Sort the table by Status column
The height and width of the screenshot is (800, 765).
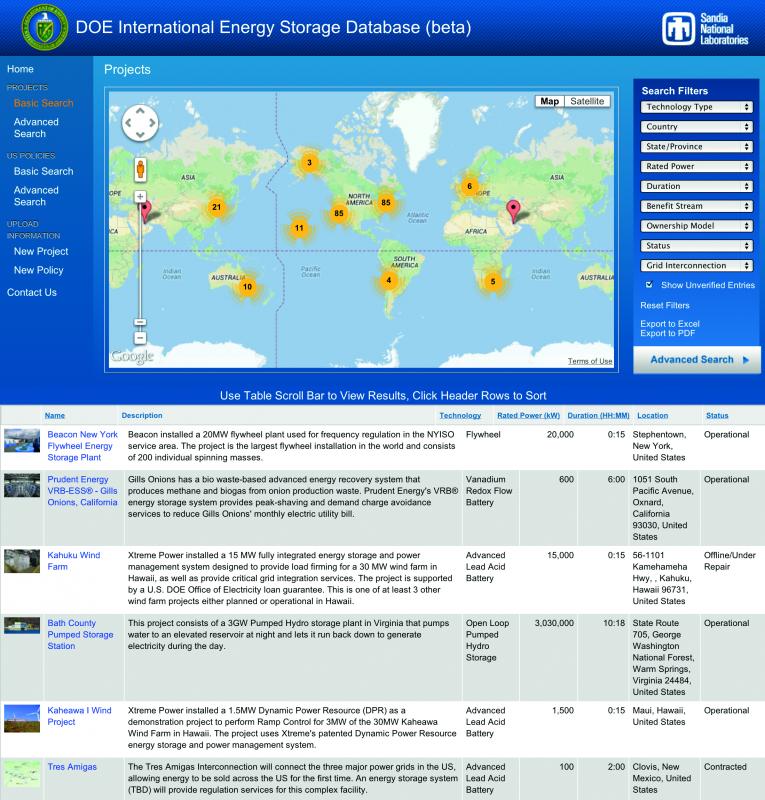717,416
